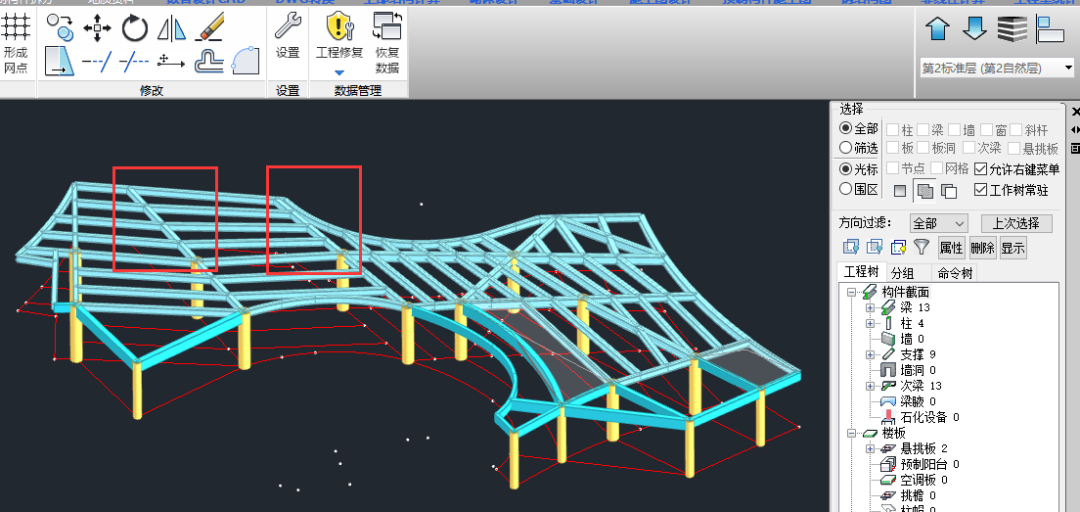Open the 方向过滤 全部 dropdown

(x=939, y=223)
